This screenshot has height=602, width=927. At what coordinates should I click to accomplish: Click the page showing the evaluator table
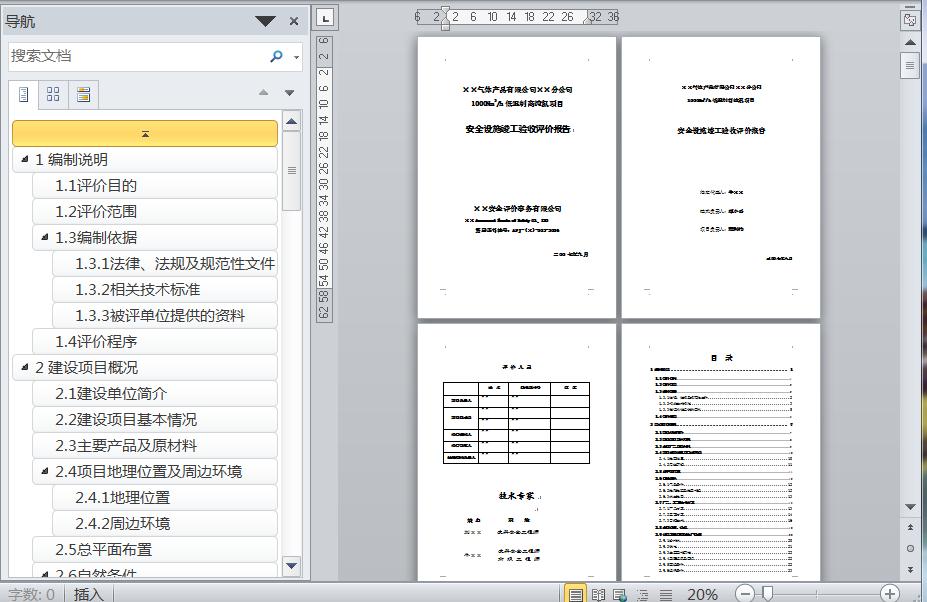point(517,452)
